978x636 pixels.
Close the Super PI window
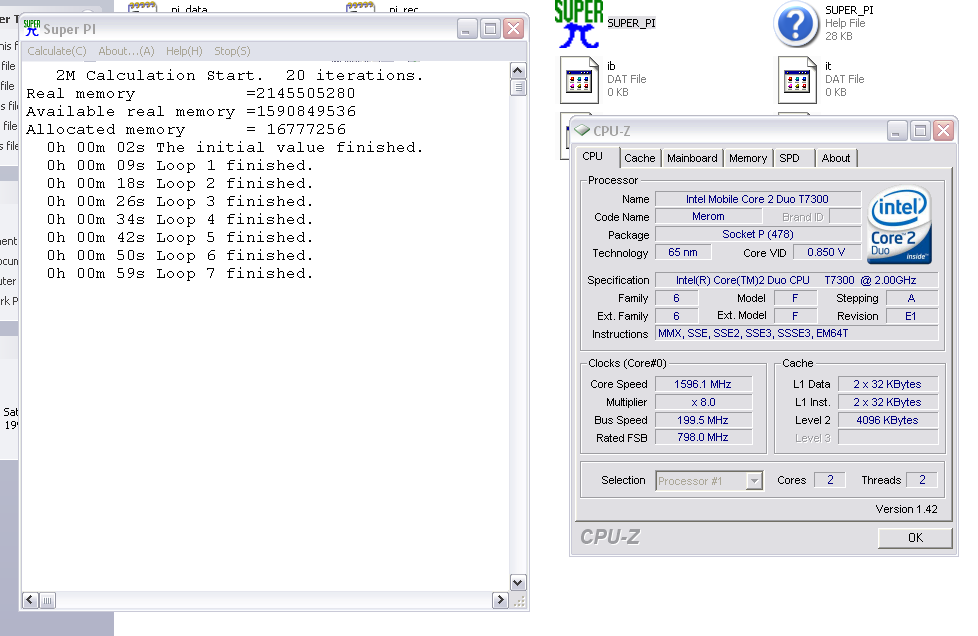514,28
